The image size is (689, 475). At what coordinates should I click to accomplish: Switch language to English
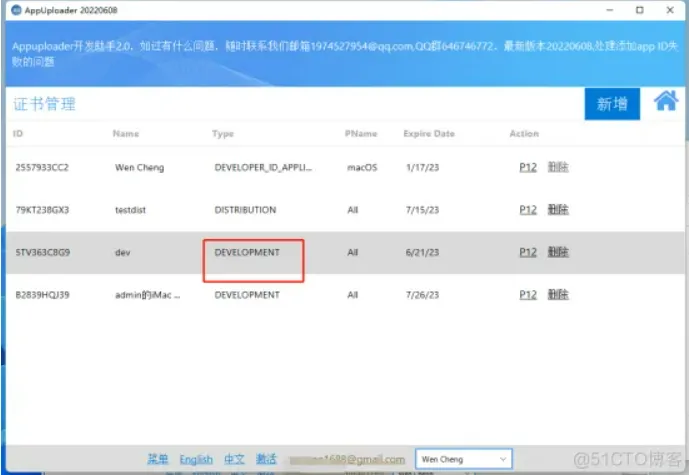click(x=196, y=460)
